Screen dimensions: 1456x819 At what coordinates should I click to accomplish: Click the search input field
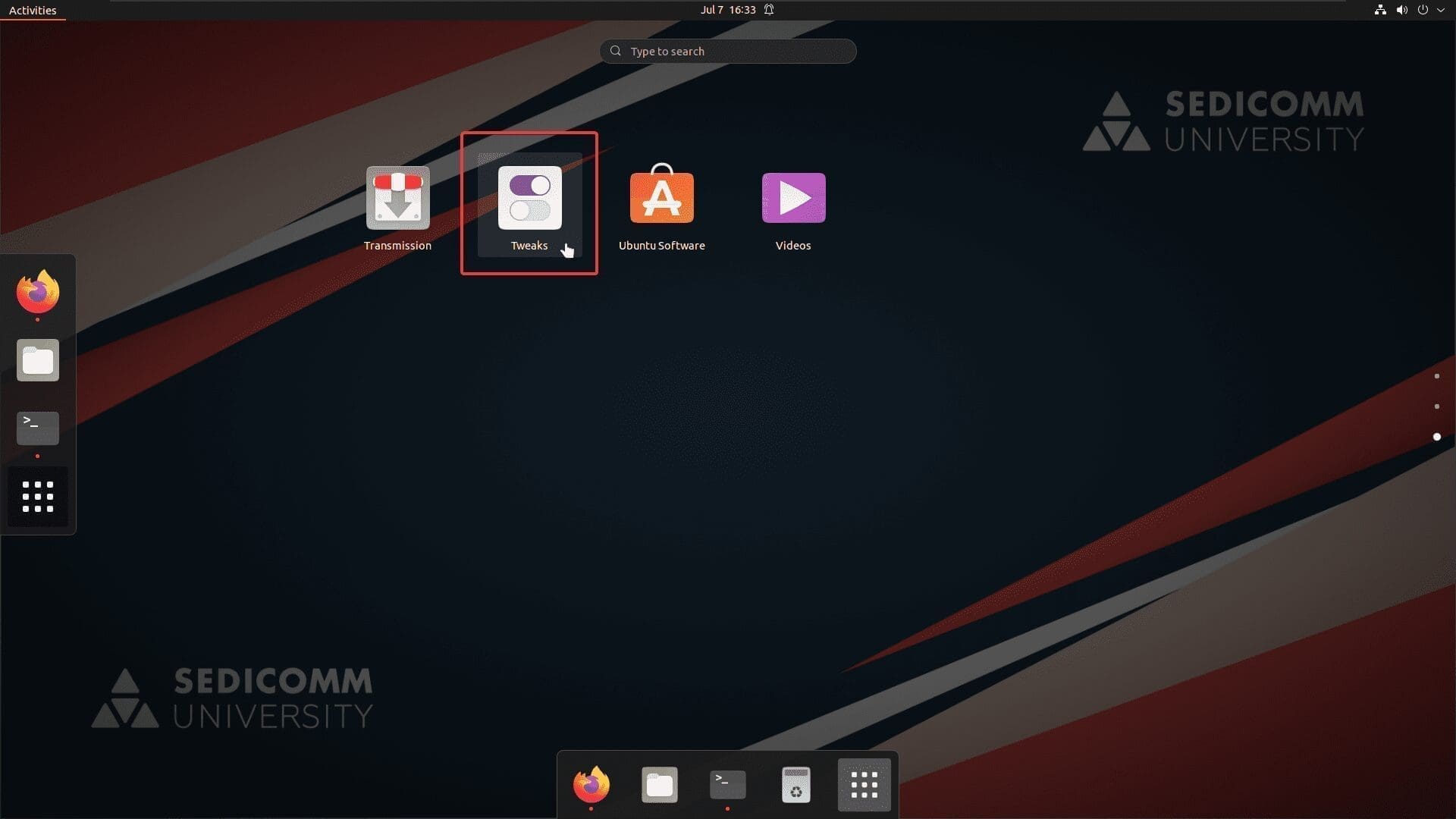pyautogui.click(x=728, y=51)
